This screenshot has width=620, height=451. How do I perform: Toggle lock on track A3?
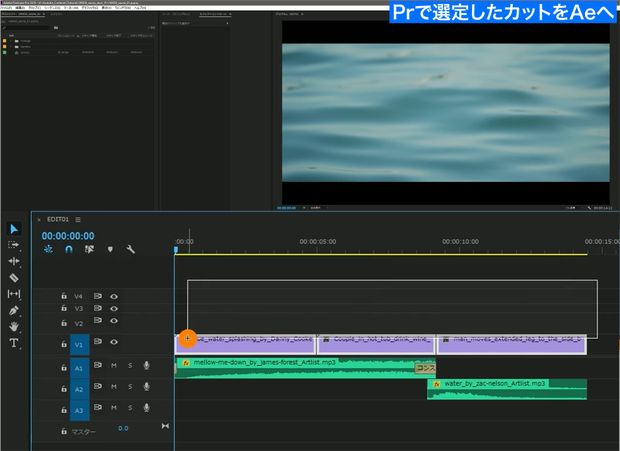point(64,410)
